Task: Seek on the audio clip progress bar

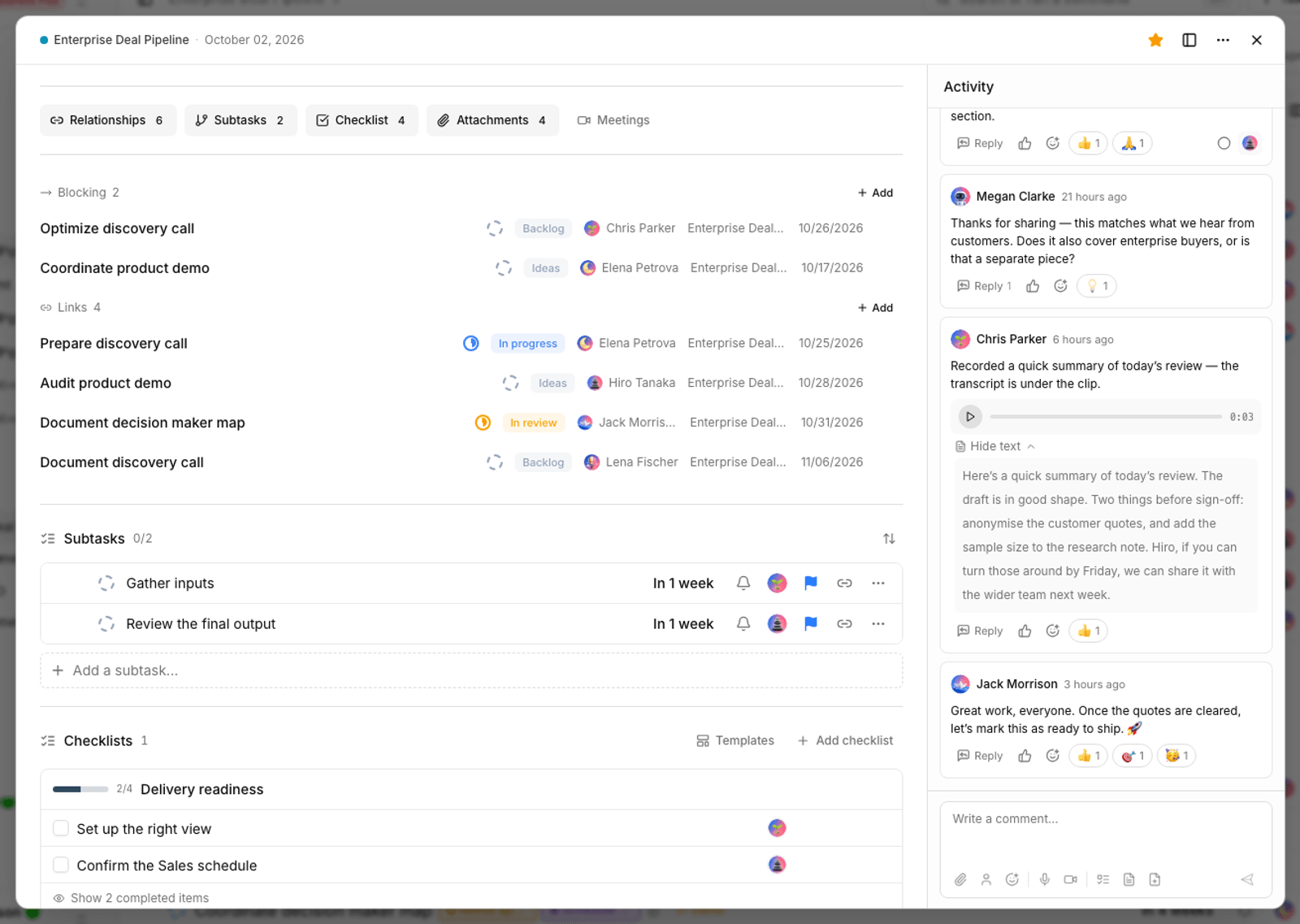Action: pyautogui.click(x=1106, y=416)
